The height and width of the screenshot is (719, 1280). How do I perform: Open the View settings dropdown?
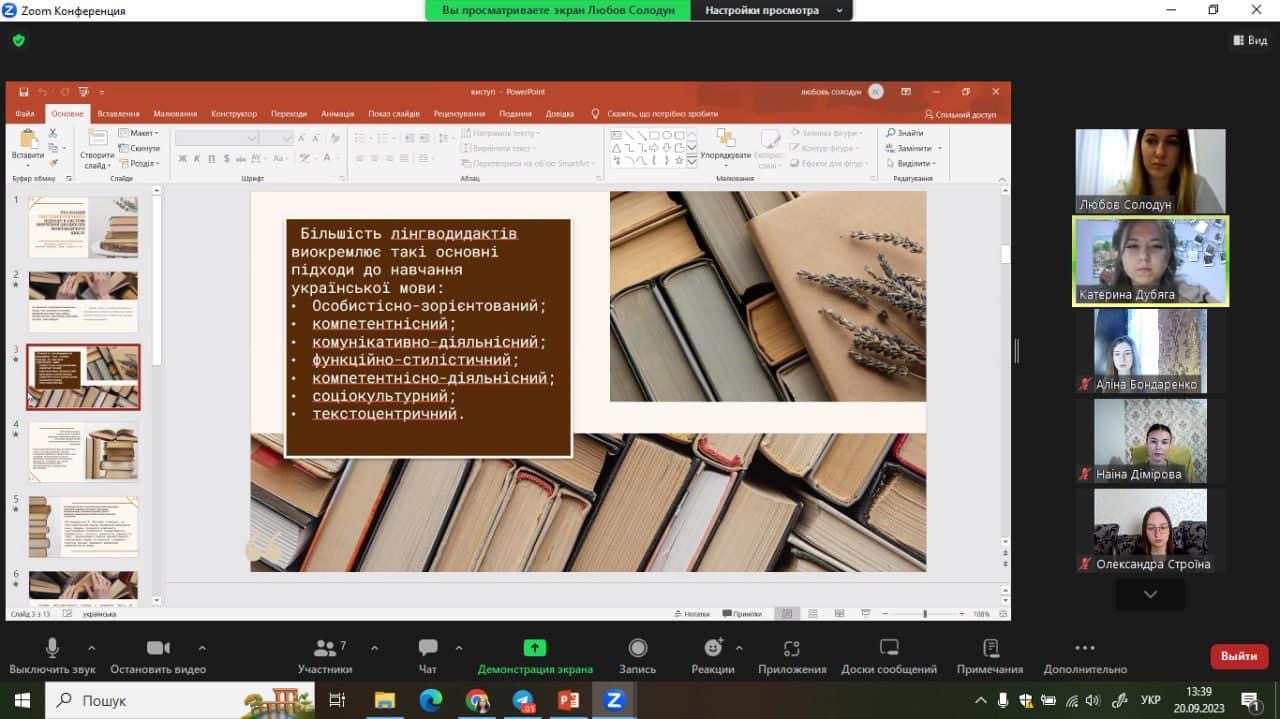pyautogui.click(x=773, y=10)
